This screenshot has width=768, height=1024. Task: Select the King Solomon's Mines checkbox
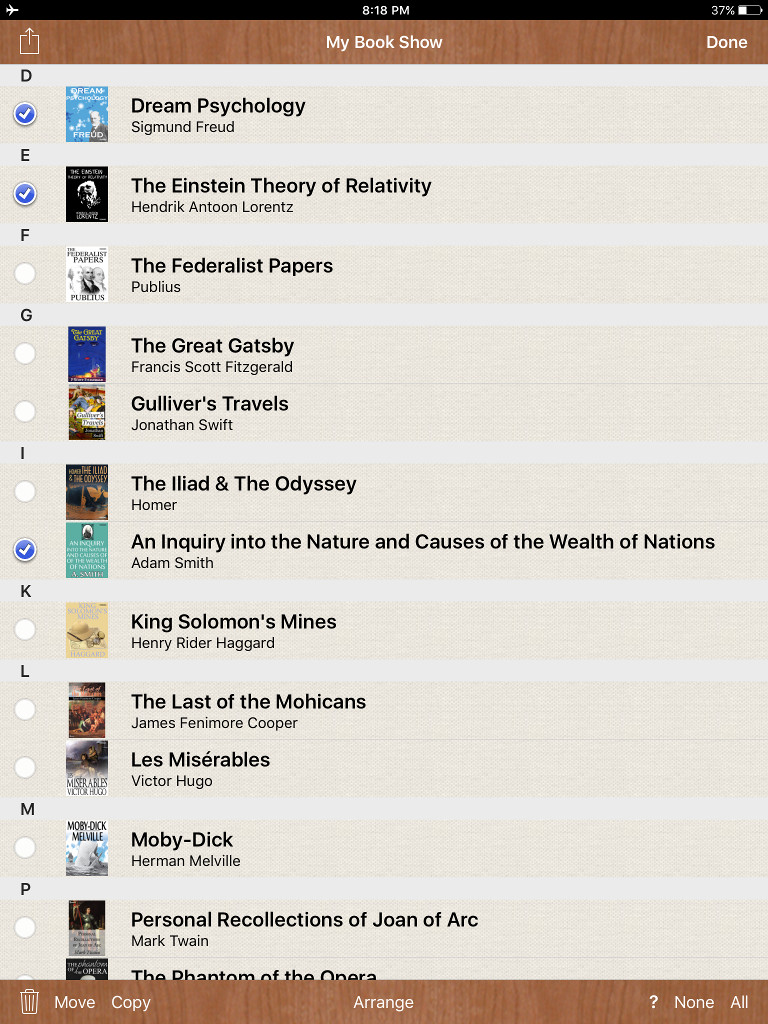click(x=25, y=630)
